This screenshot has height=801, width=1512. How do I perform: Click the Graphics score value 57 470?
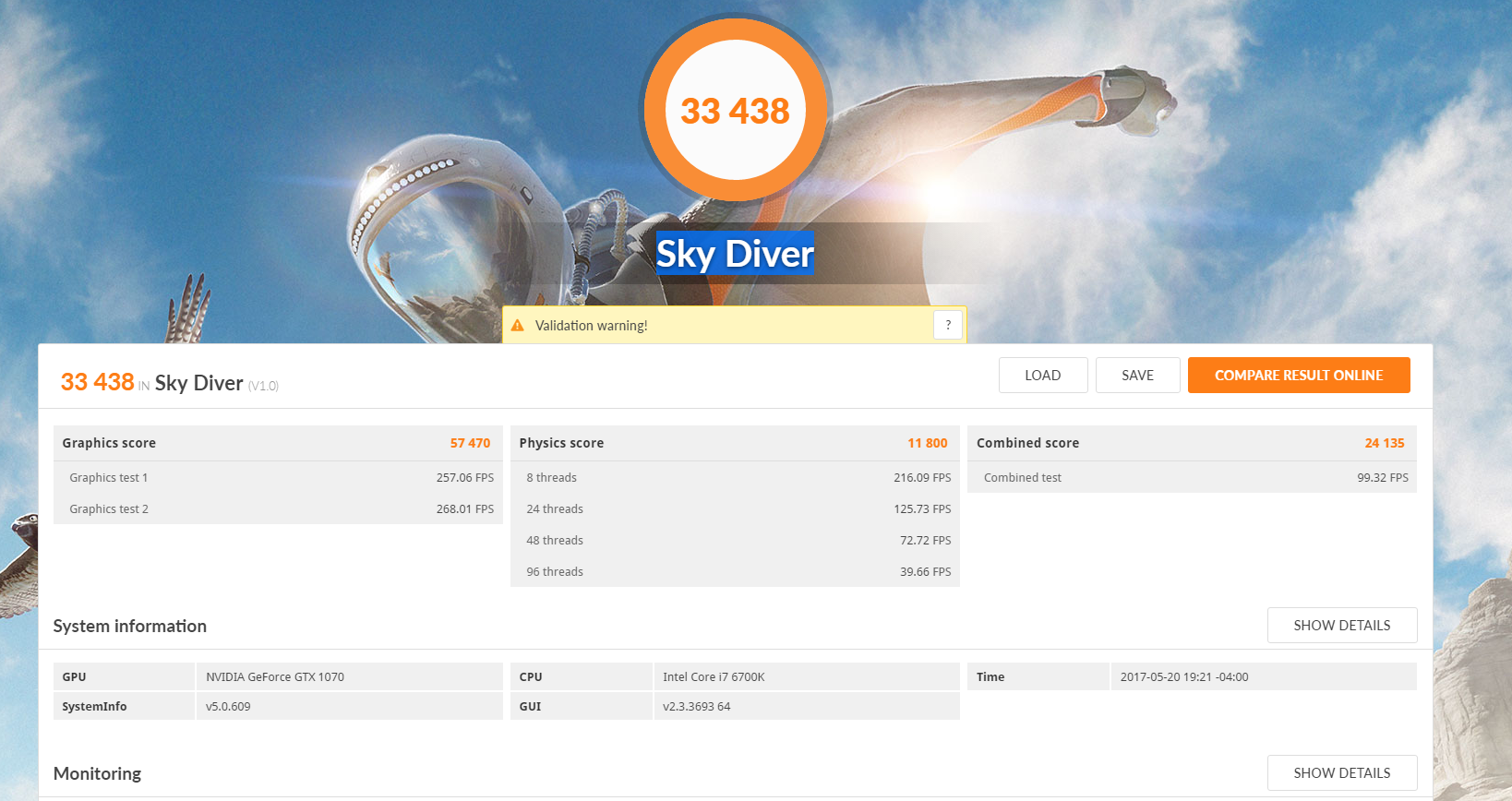coord(470,443)
